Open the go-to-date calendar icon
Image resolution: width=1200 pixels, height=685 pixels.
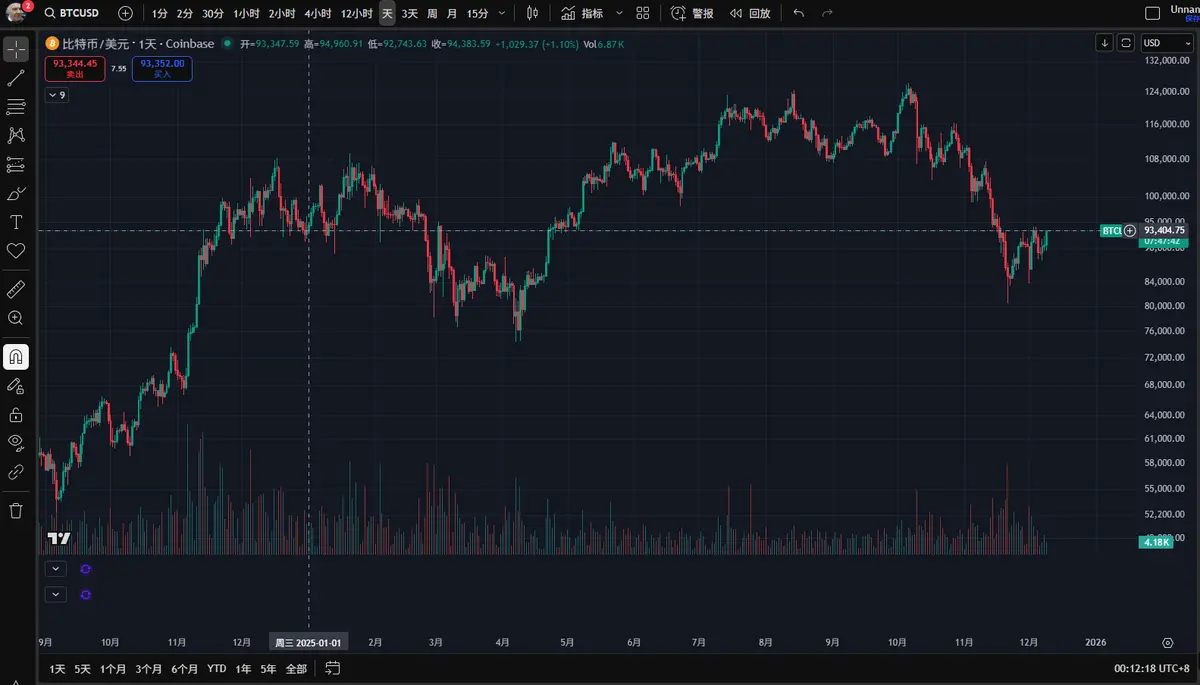[333, 669]
